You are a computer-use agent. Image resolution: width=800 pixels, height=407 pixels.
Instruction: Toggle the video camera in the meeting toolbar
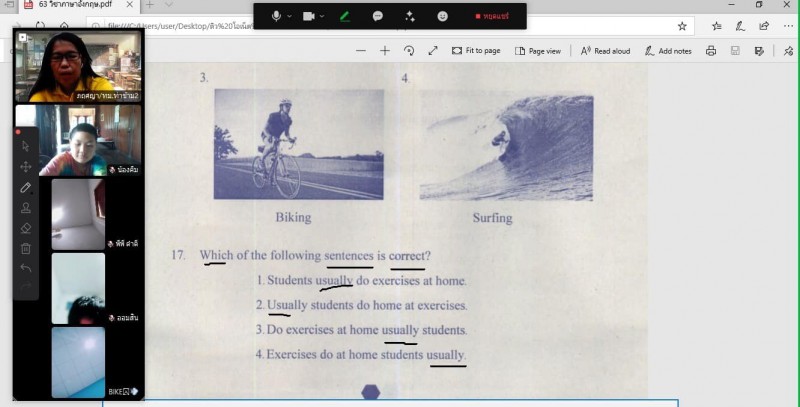click(x=309, y=16)
